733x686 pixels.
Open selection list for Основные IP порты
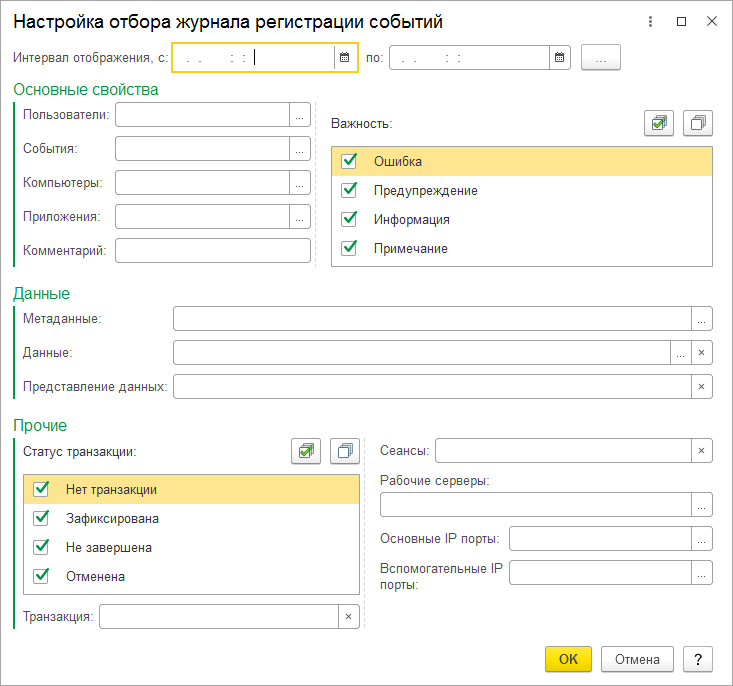point(701,539)
